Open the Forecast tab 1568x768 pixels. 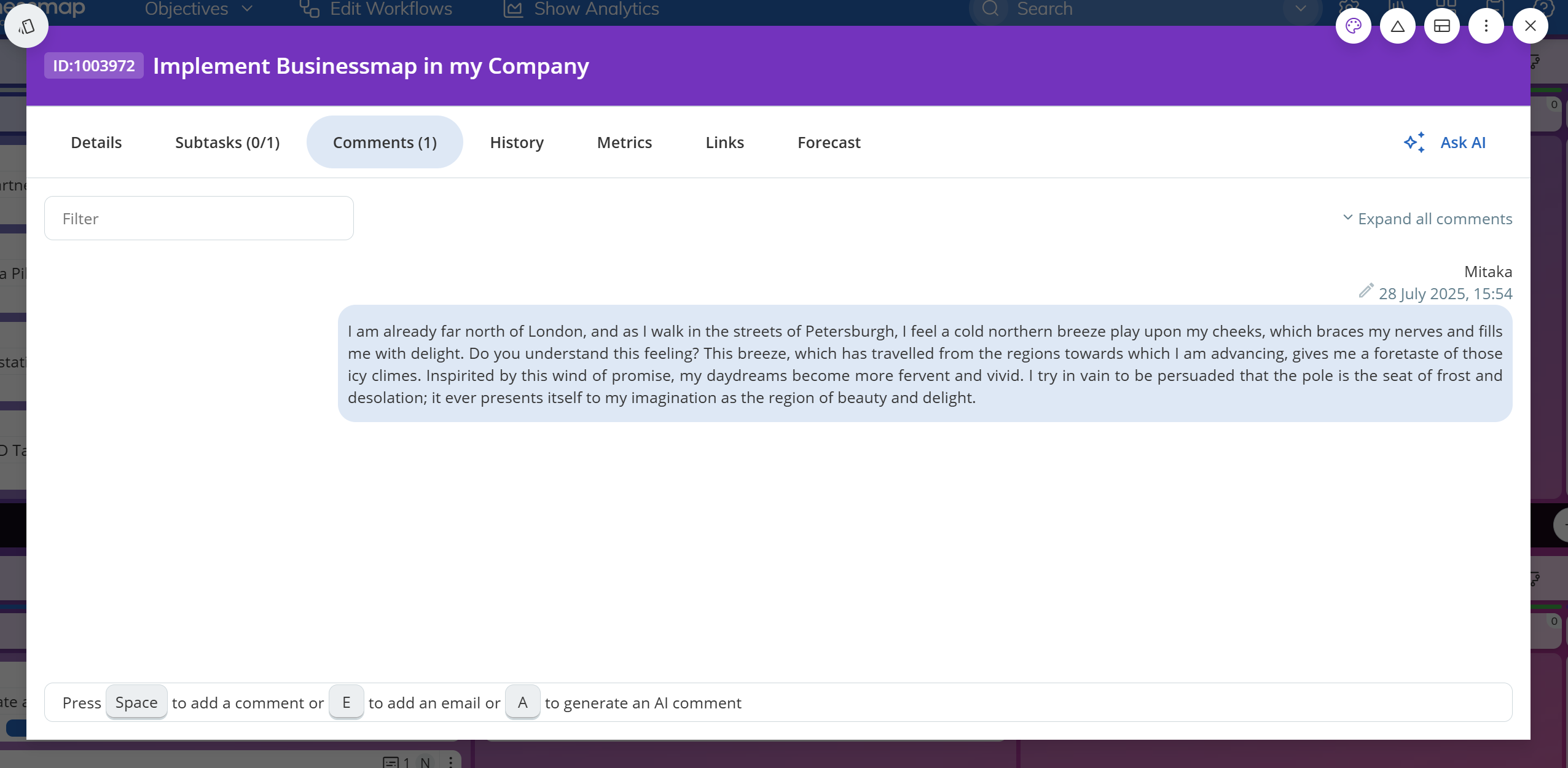(829, 143)
